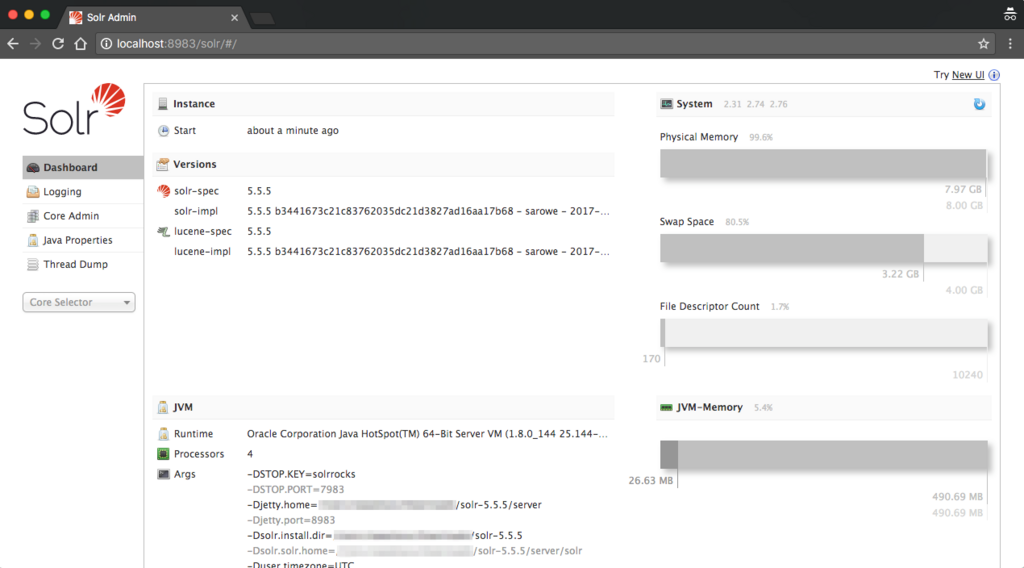Bookmark this page with the star

pos(984,44)
